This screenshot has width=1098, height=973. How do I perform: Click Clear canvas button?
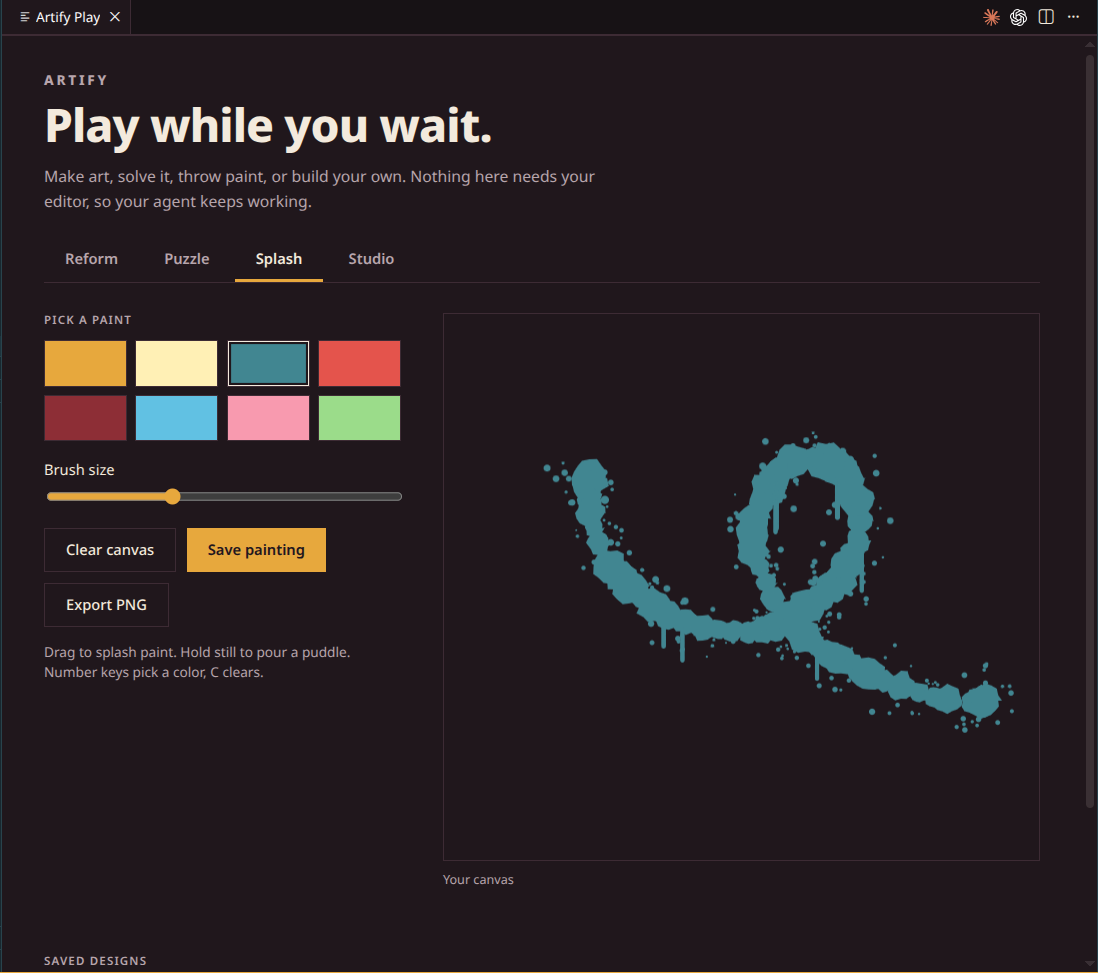pyautogui.click(x=110, y=550)
